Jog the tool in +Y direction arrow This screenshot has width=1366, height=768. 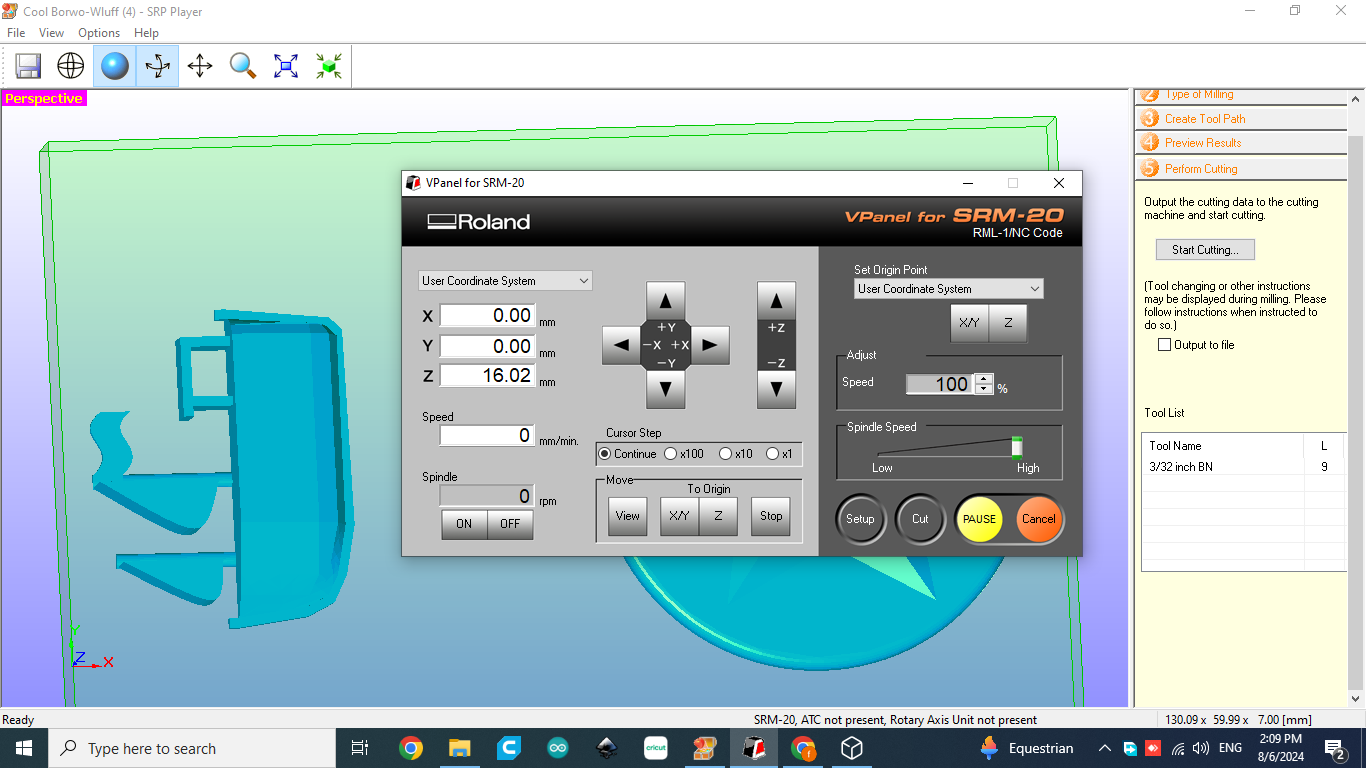coord(666,299)
